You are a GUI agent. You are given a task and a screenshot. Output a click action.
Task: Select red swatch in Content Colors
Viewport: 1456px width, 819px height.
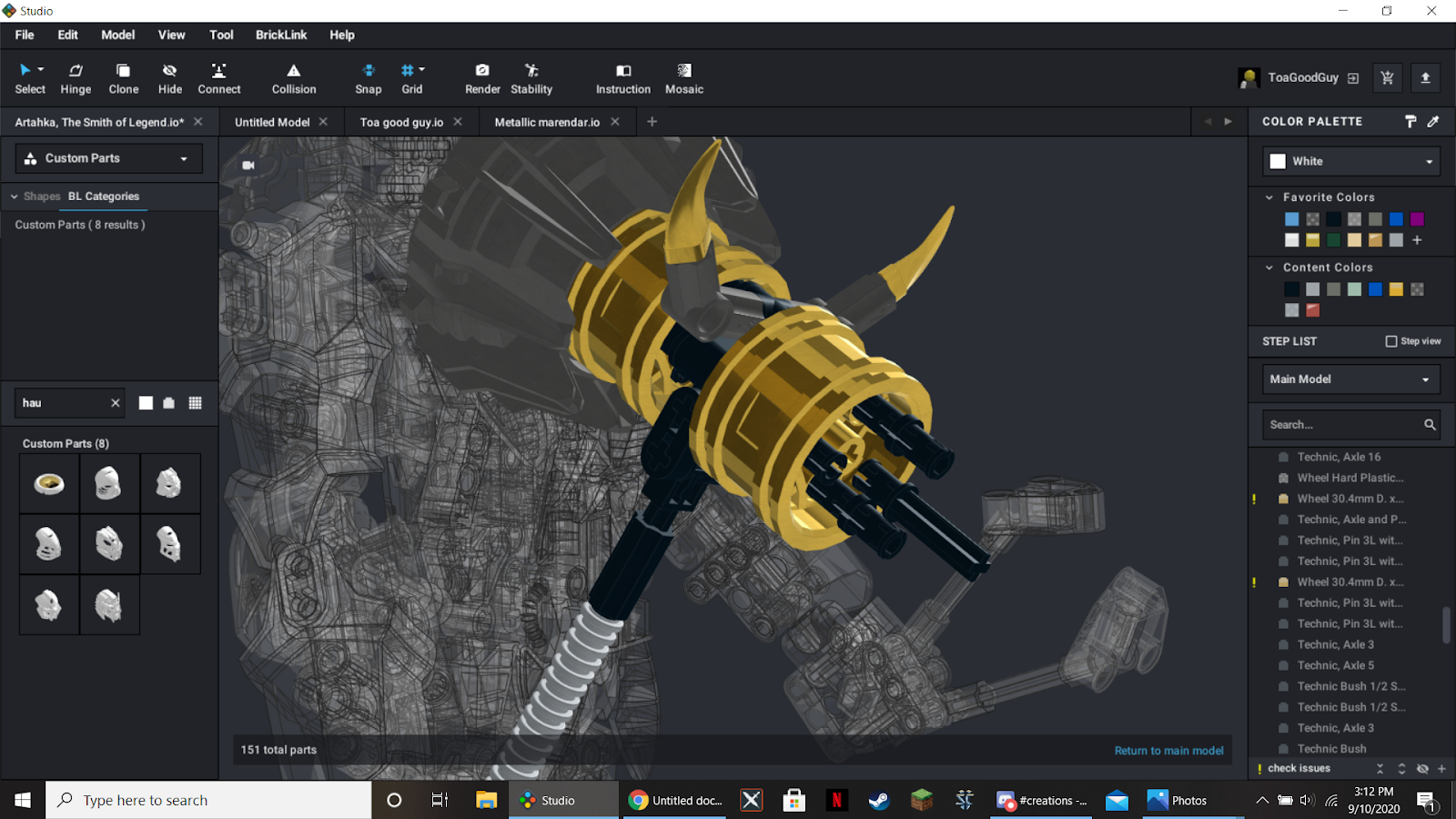click(1312, 310)
